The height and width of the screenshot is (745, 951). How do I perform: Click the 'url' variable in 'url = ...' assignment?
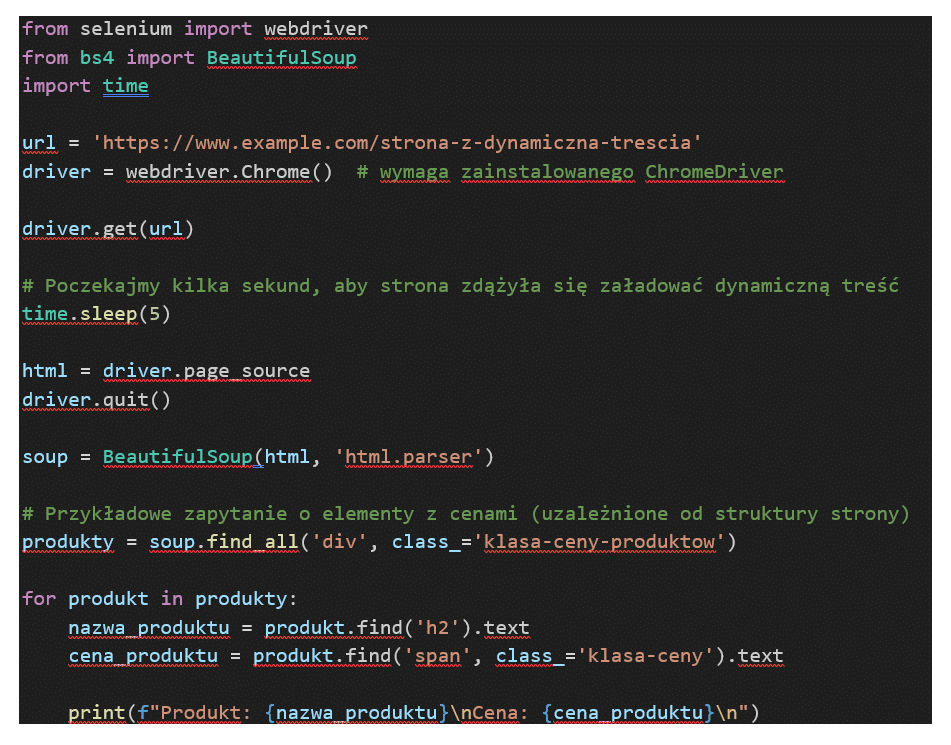coord(39,143)
